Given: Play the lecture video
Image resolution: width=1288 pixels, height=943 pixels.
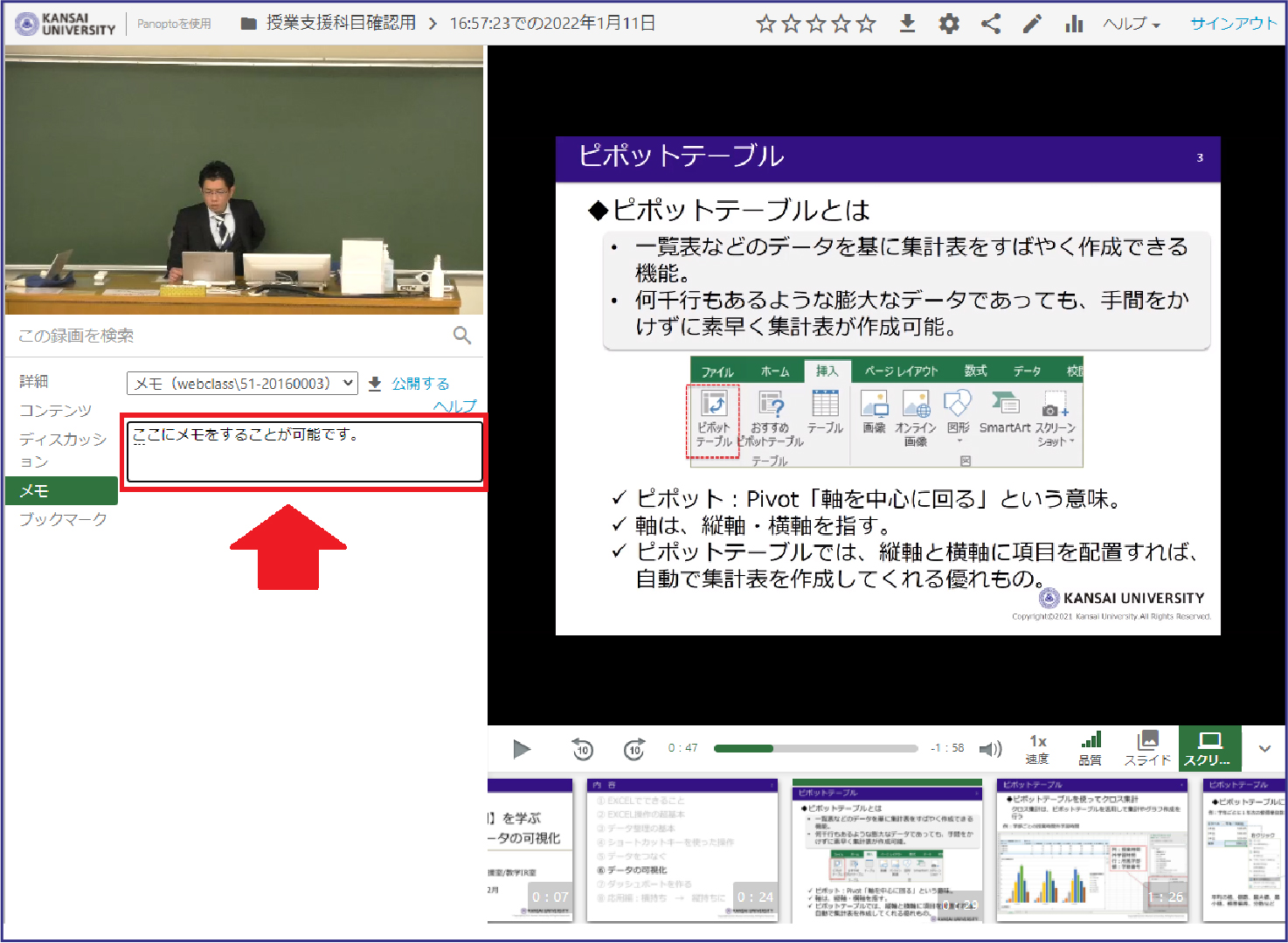Looking at the screenshot, I should pyautogui.click(x=522, y=749).
